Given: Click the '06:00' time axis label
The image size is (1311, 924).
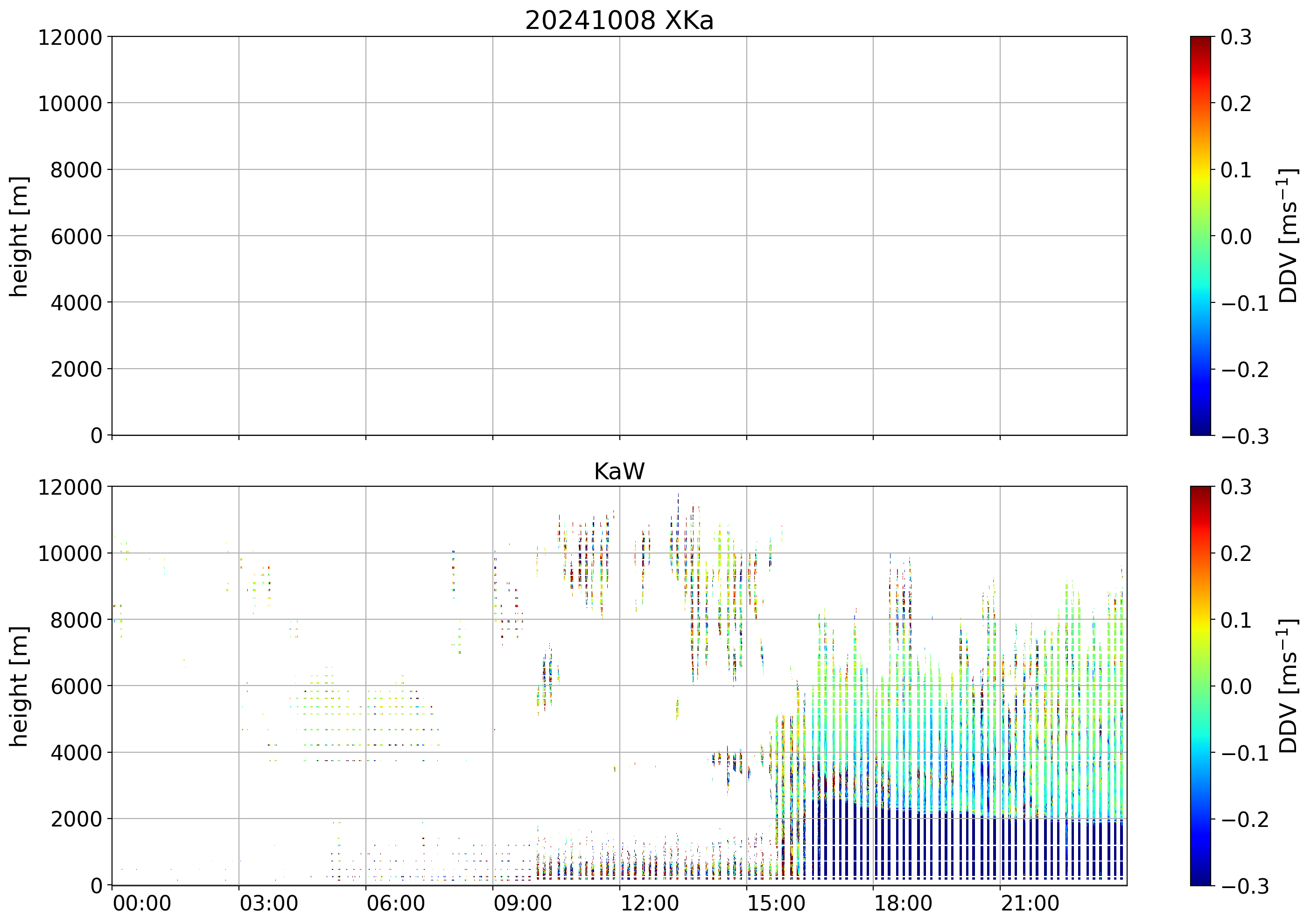Looking at the screenshot, I should click(x=395, y=904).
